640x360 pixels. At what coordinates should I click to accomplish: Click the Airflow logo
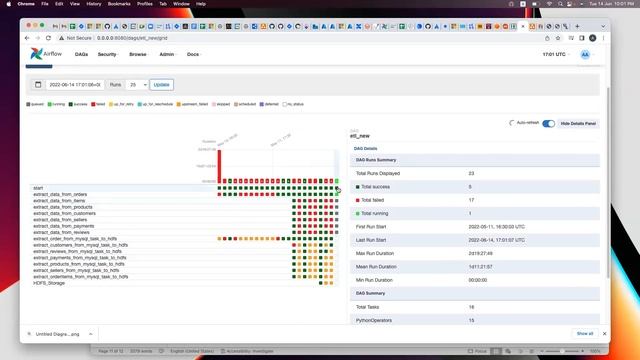[46, 54]
